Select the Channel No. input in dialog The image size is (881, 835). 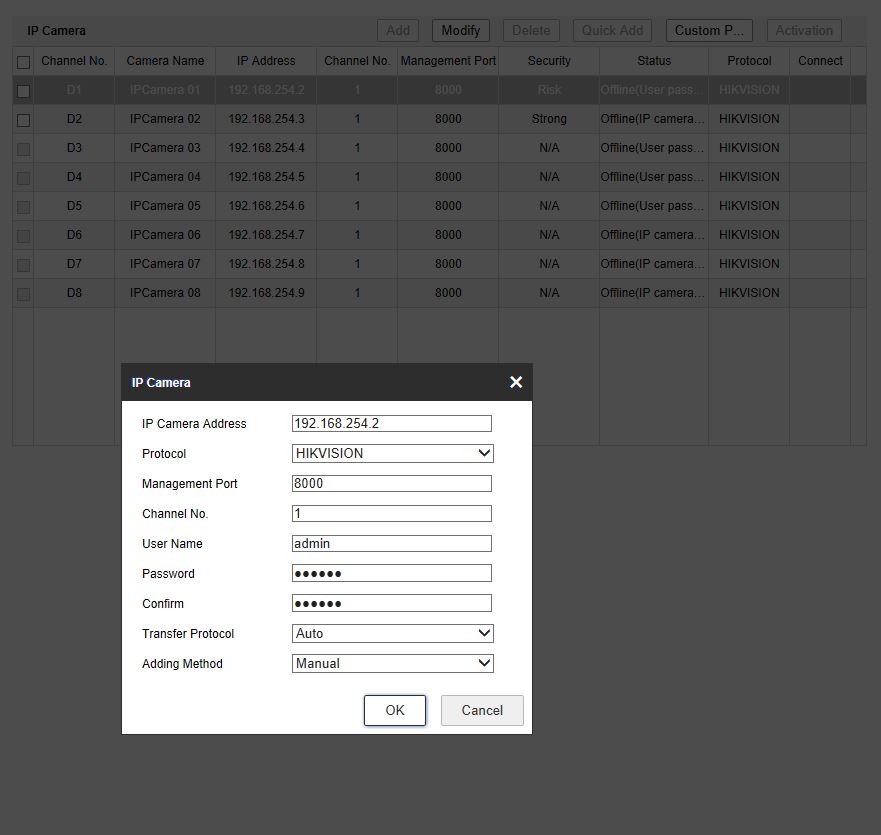click(x=391, y=513)
